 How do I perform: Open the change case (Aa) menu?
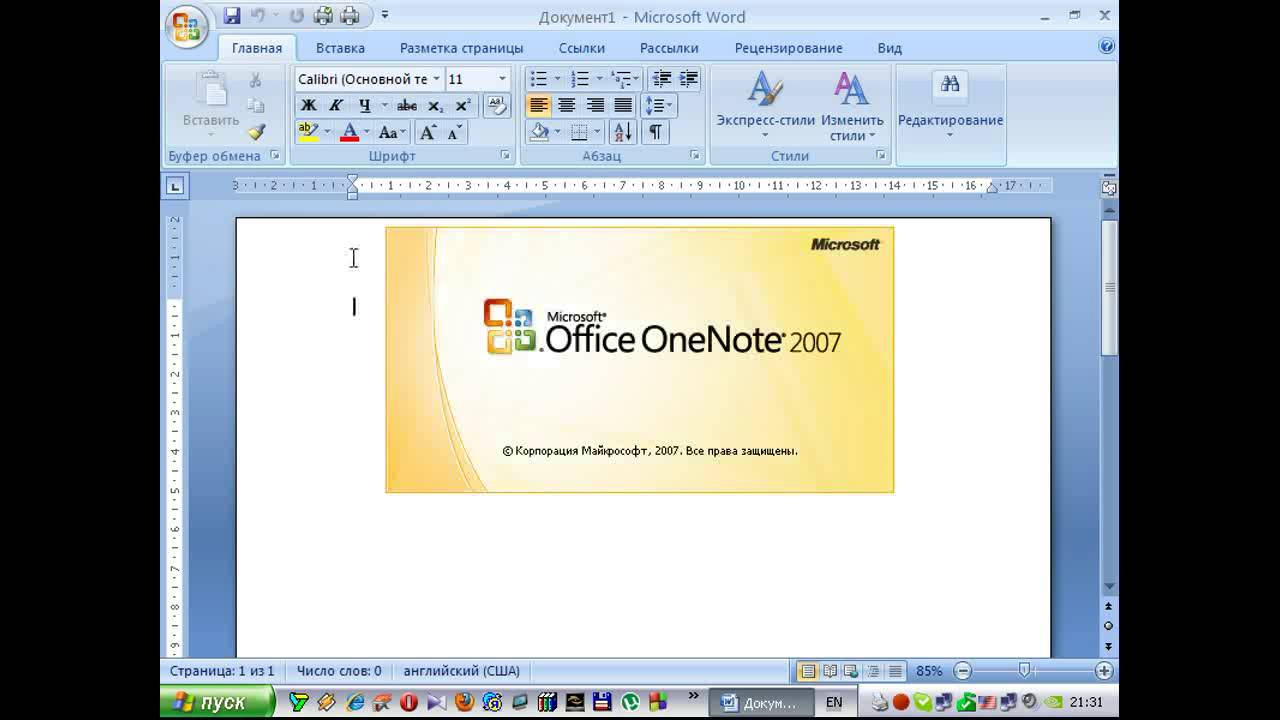392,132
